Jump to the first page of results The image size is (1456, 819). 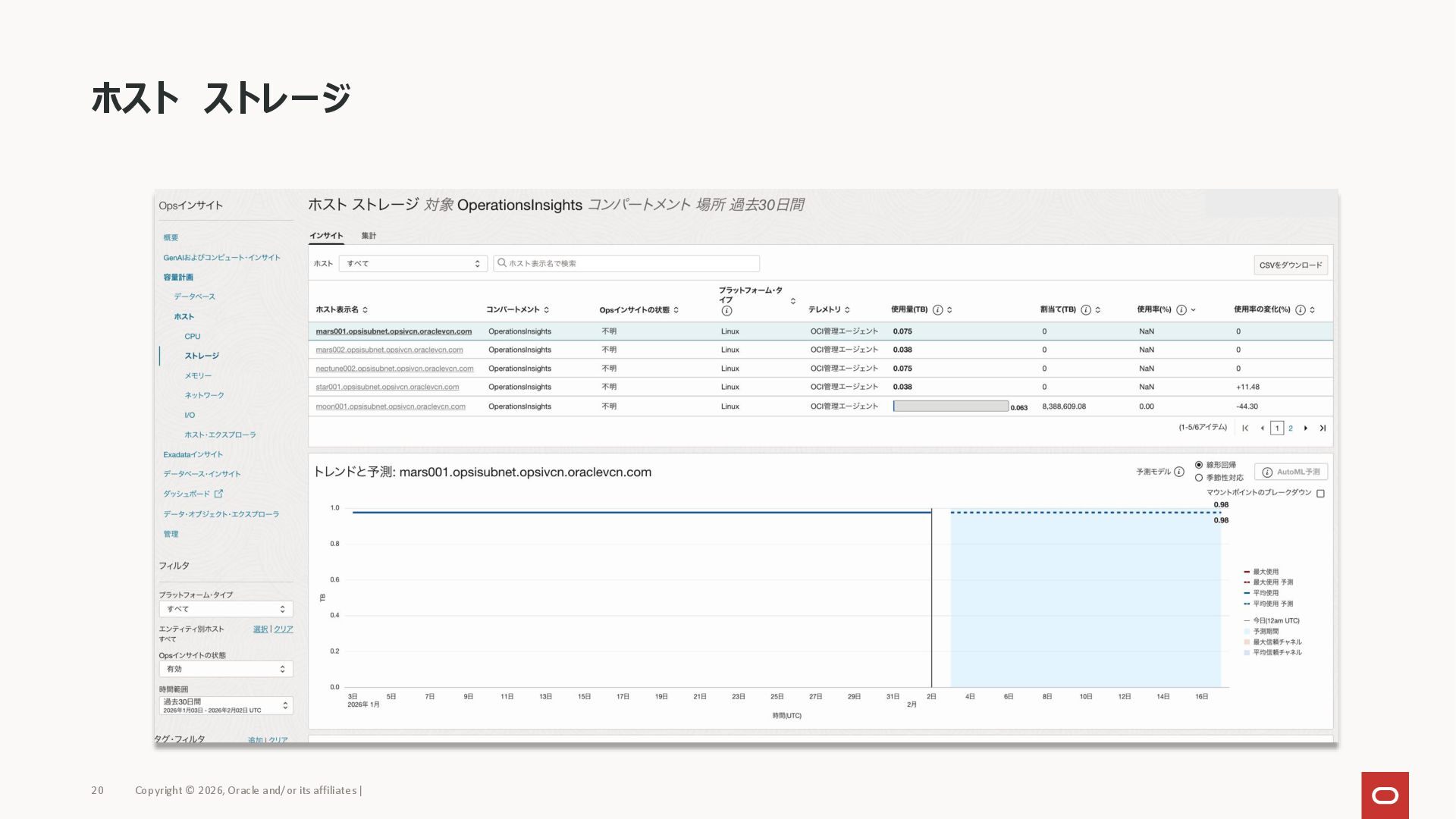[1245, 428]
